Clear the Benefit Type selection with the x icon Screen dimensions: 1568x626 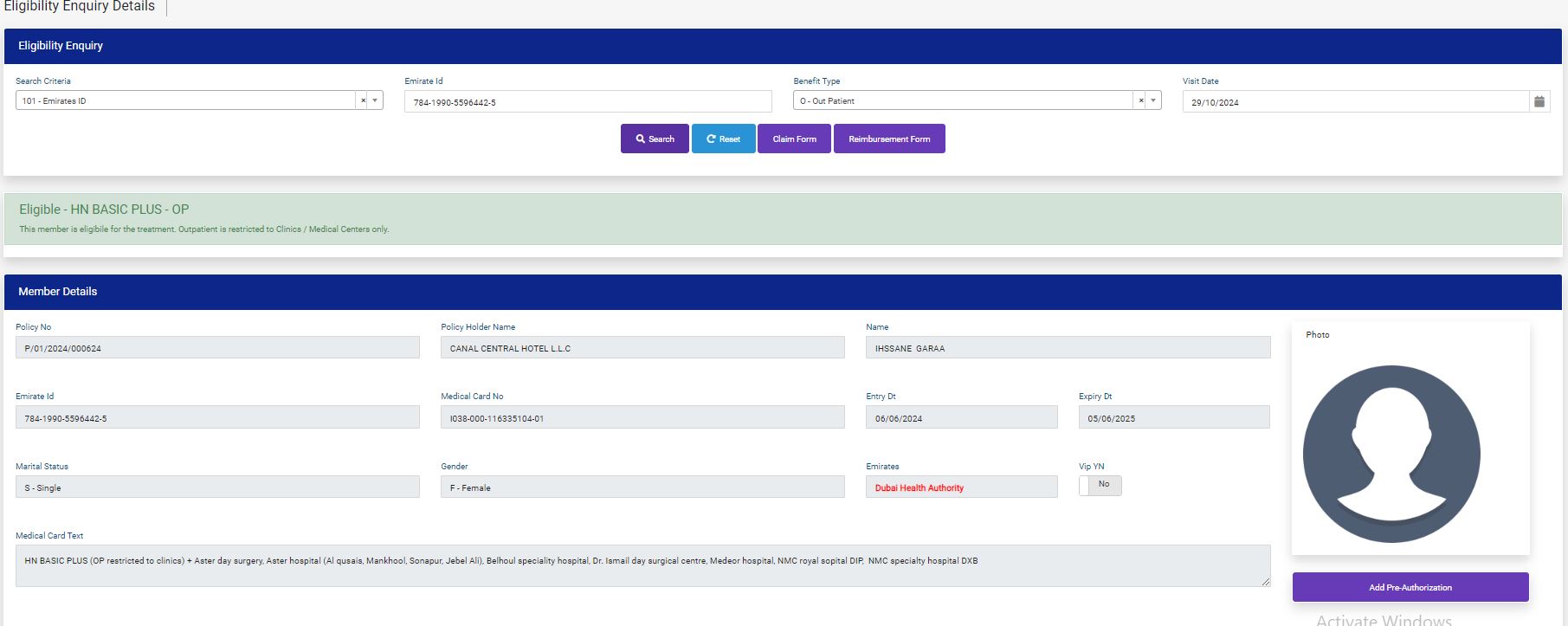pyautogui.click(x=1141, y=100)
